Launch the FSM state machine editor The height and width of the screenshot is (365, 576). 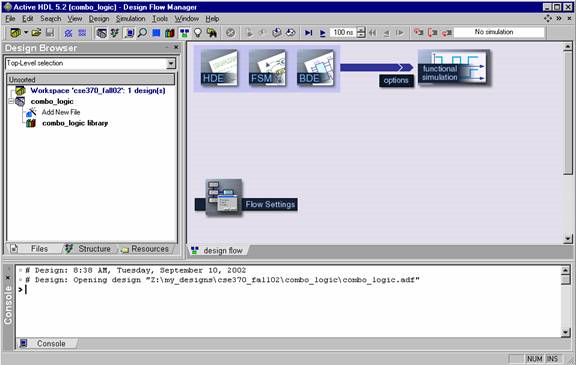[267, 68]
